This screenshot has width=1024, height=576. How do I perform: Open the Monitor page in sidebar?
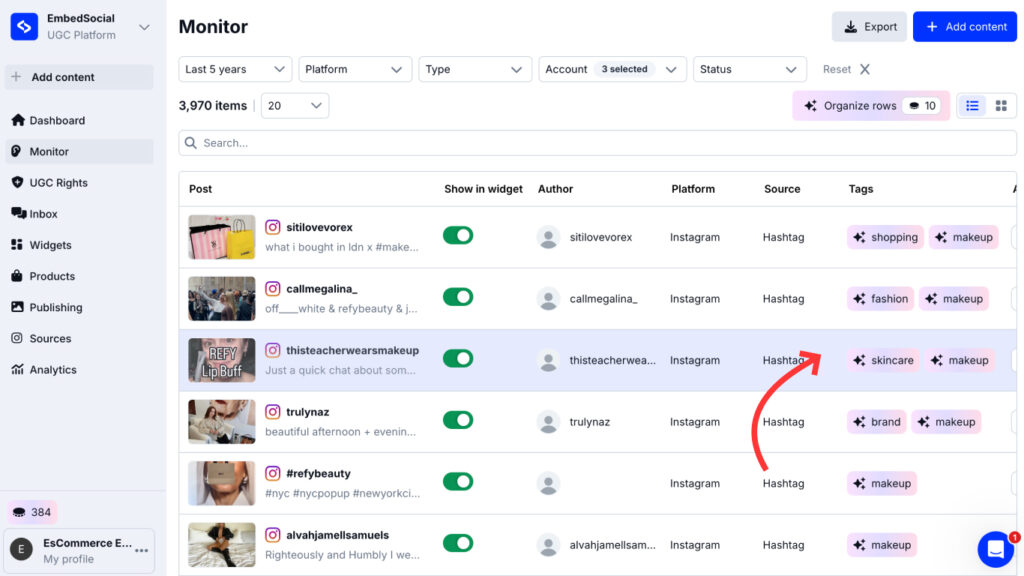[79, 152]
